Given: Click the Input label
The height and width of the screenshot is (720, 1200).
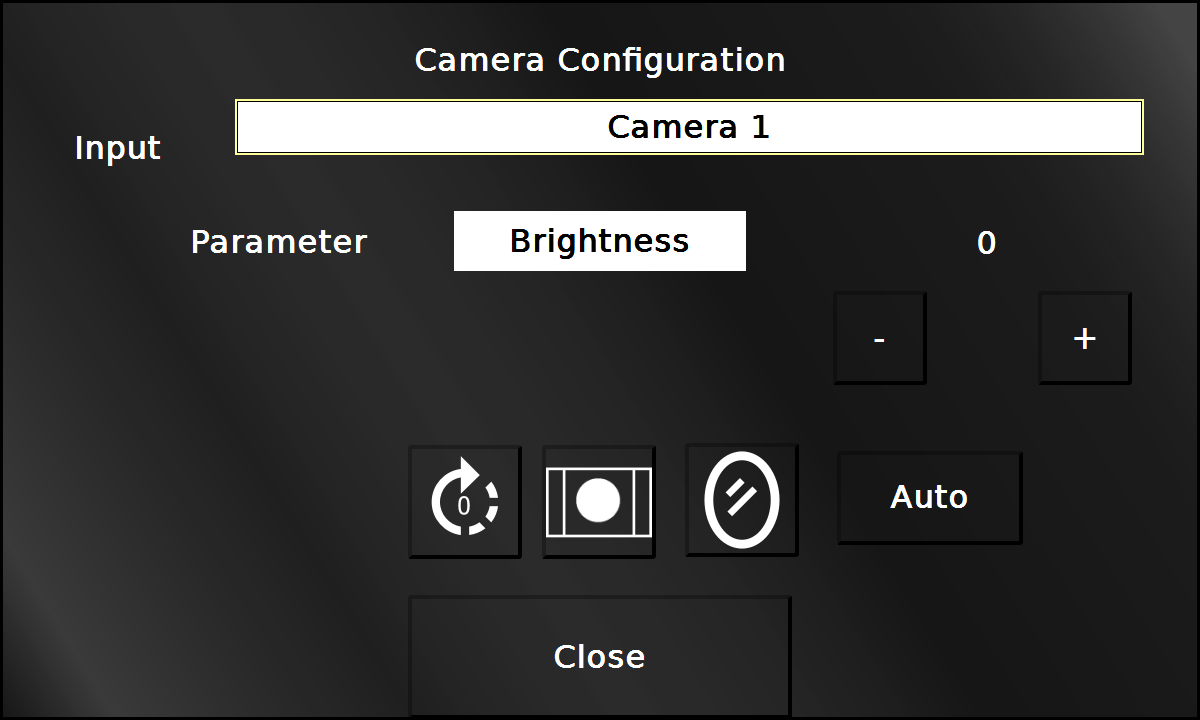Looking at the screenshot, I should tap(118, 148).
